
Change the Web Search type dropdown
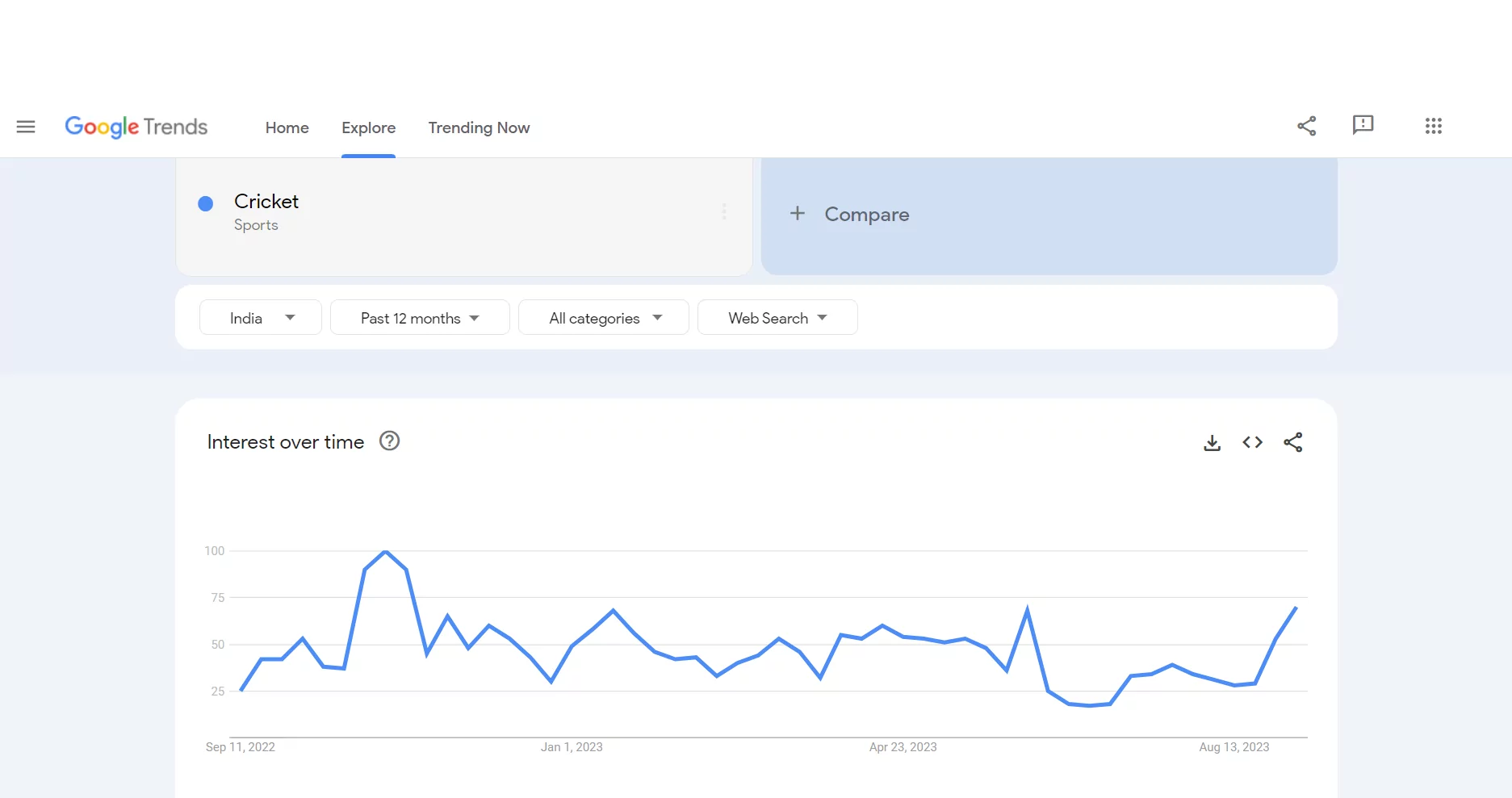point(777,317)
